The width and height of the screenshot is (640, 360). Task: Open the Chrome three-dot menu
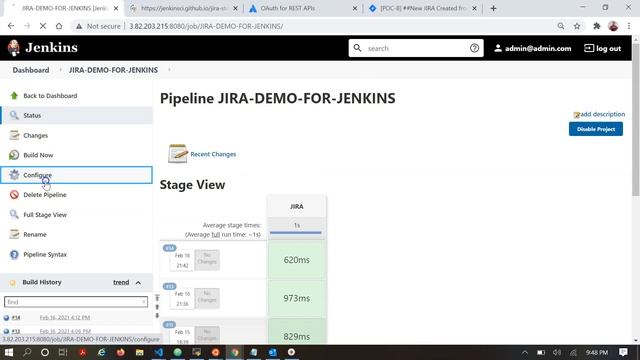(629, 26)
